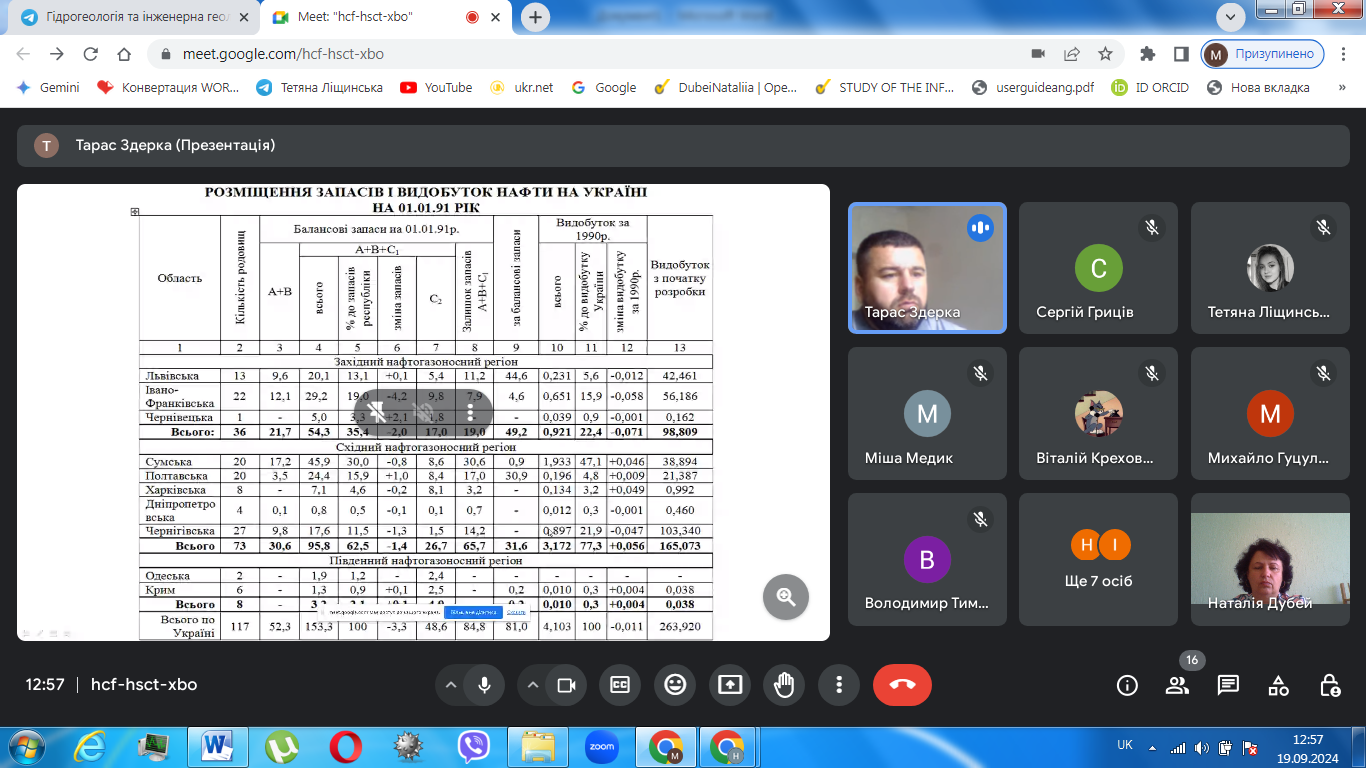Expand audio settings arrow beside microphone
Image resolution: width=1366 pixels, height=768 pixels.
[451, 685]
